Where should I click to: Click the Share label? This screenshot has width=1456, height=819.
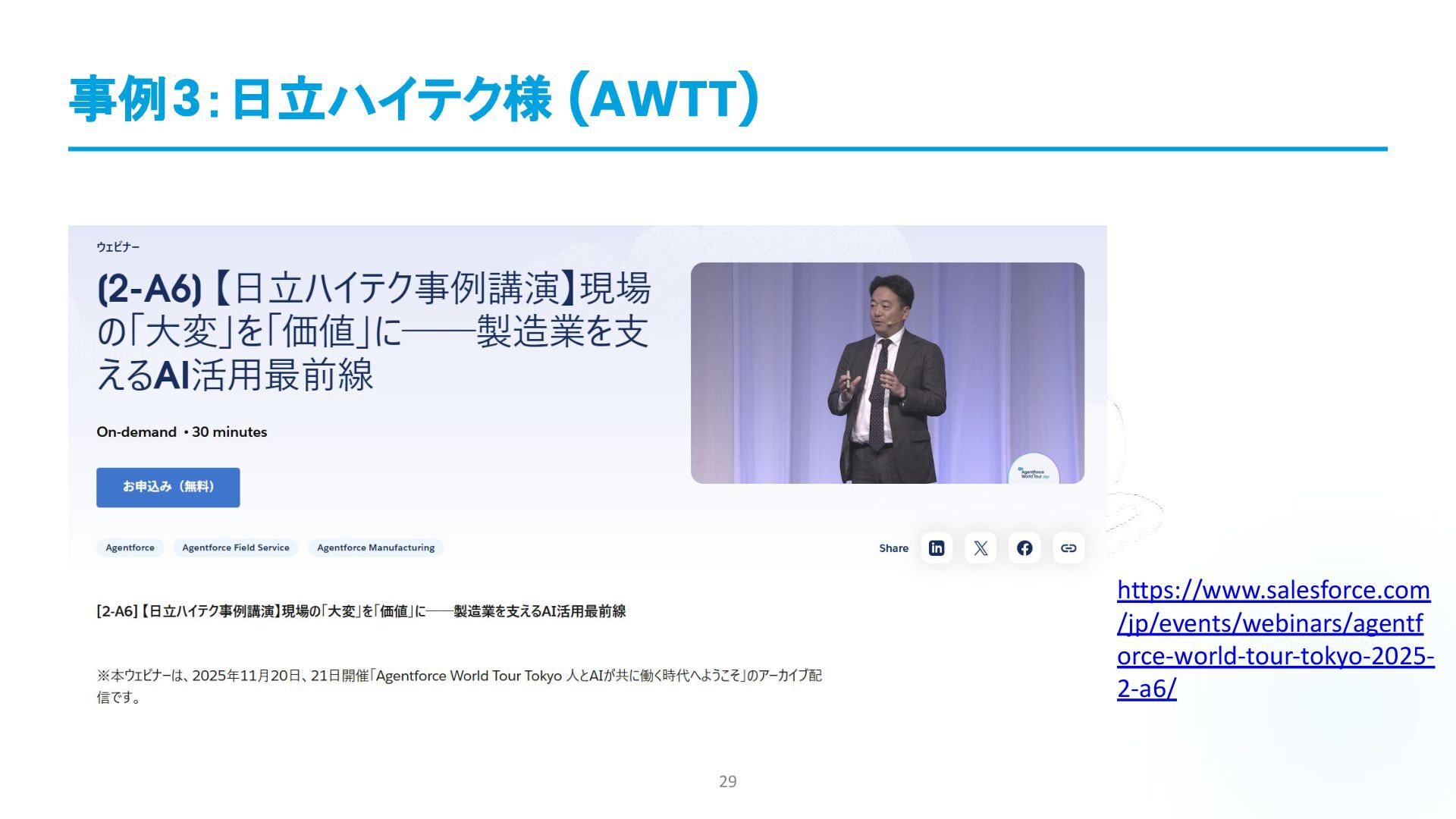click(893, 548)
